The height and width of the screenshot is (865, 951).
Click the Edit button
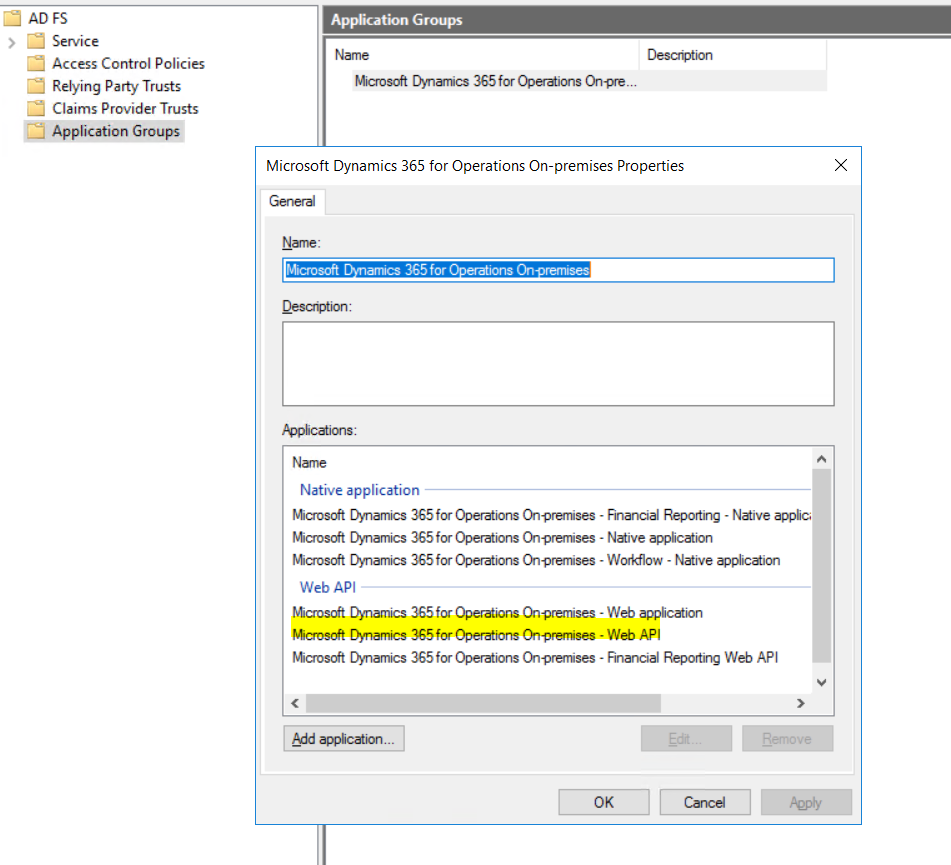pos(686,739)
